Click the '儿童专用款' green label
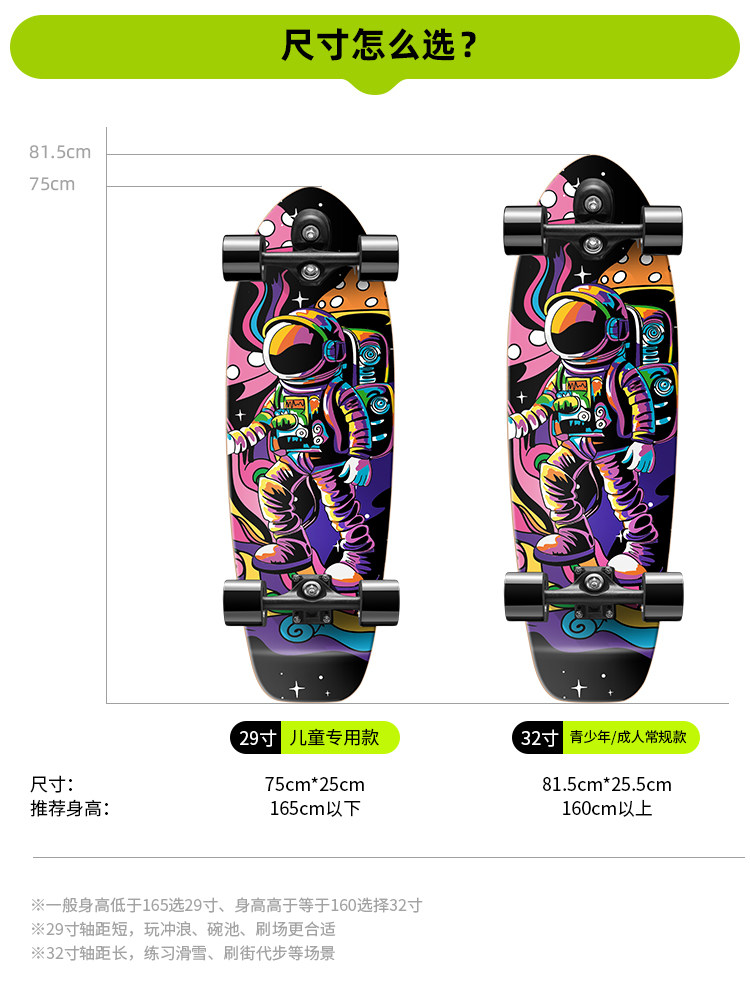Image resolution: width=750 pixels, height=1000 pixels. click(340, 738)
